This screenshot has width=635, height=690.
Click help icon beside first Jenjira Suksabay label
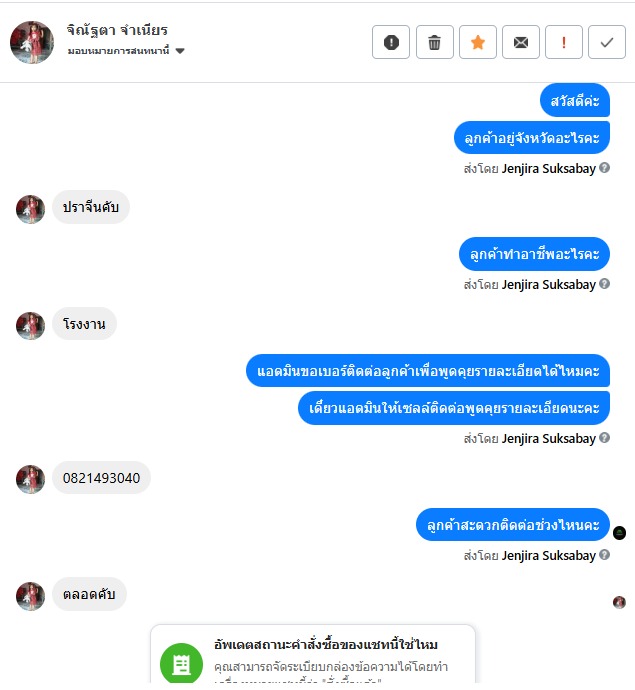(605, 168)
